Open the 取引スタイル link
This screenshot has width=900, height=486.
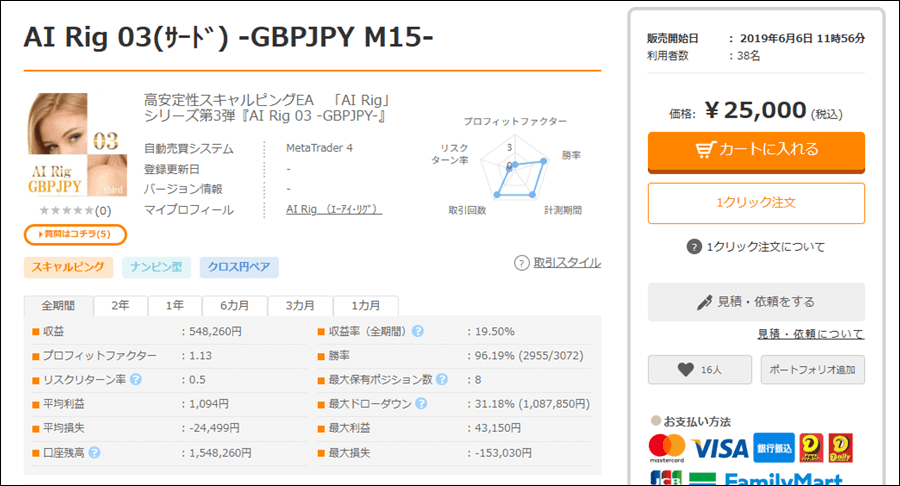point(567,263)
